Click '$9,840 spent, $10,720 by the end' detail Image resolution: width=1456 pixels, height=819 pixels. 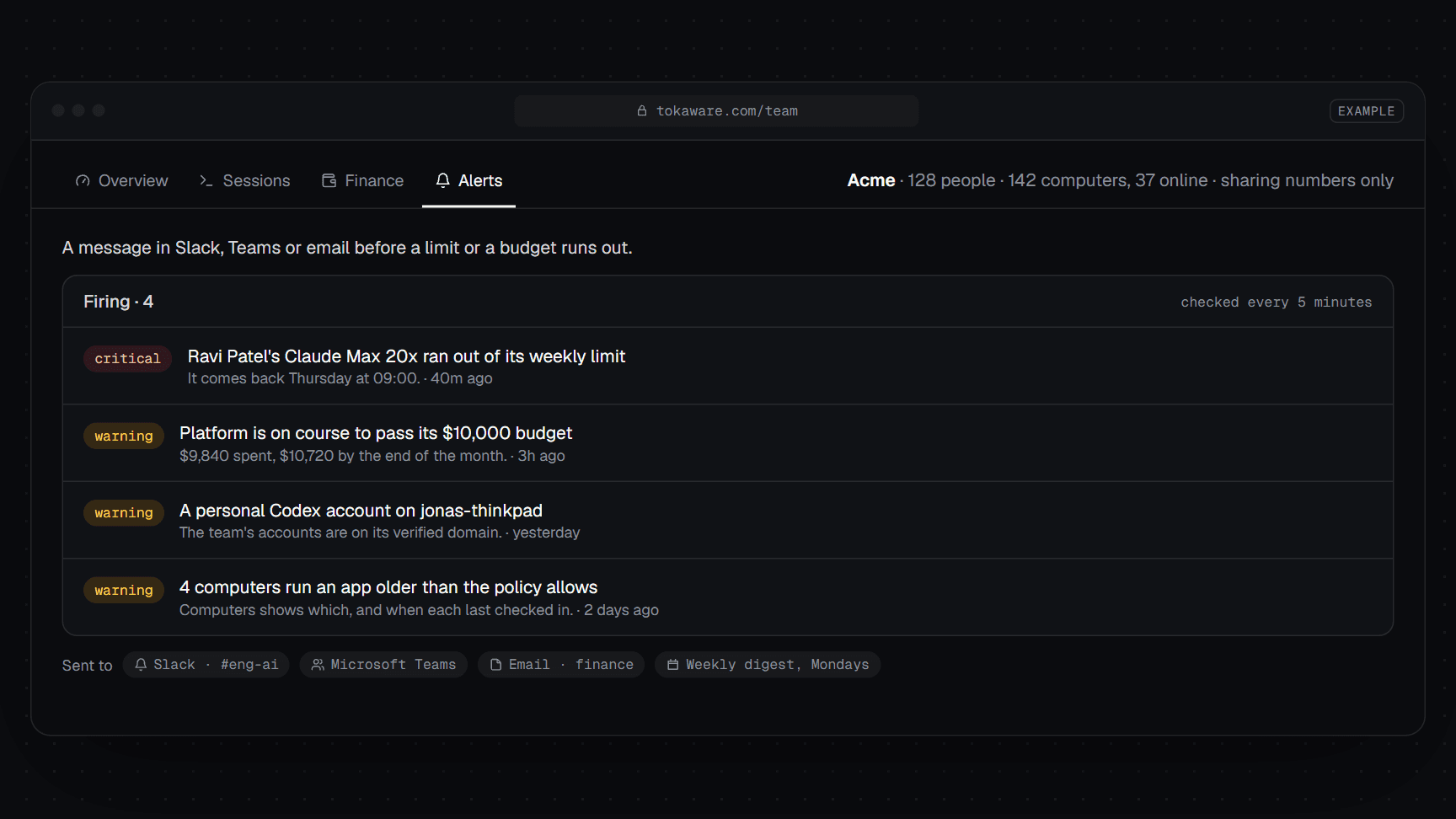coord(343,456)
